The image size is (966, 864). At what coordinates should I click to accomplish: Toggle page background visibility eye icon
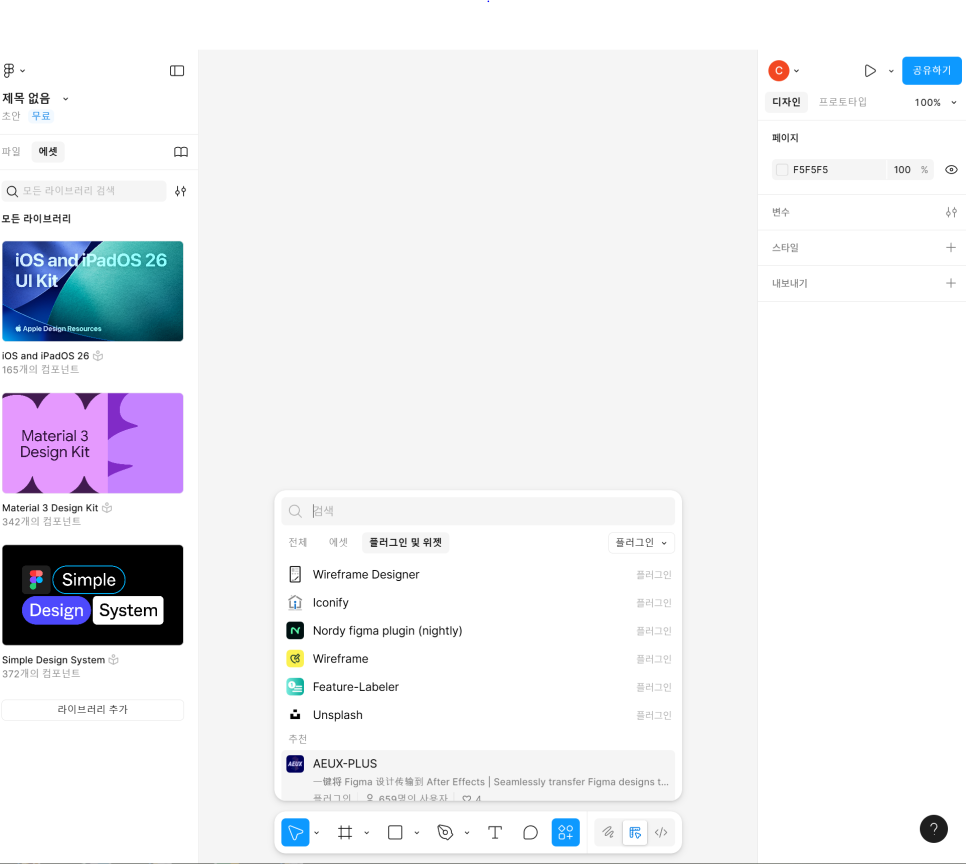(951, 170)
